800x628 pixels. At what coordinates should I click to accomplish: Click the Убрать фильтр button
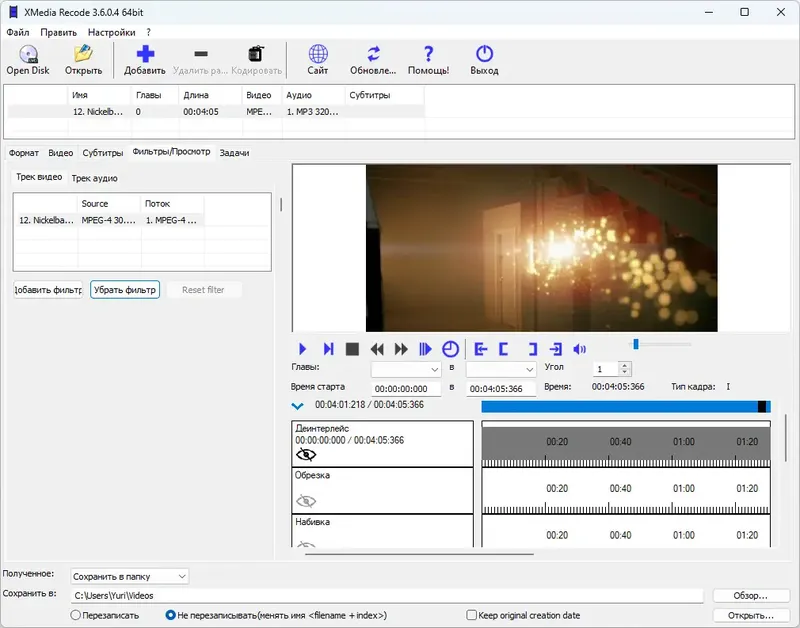coord(124,290)
